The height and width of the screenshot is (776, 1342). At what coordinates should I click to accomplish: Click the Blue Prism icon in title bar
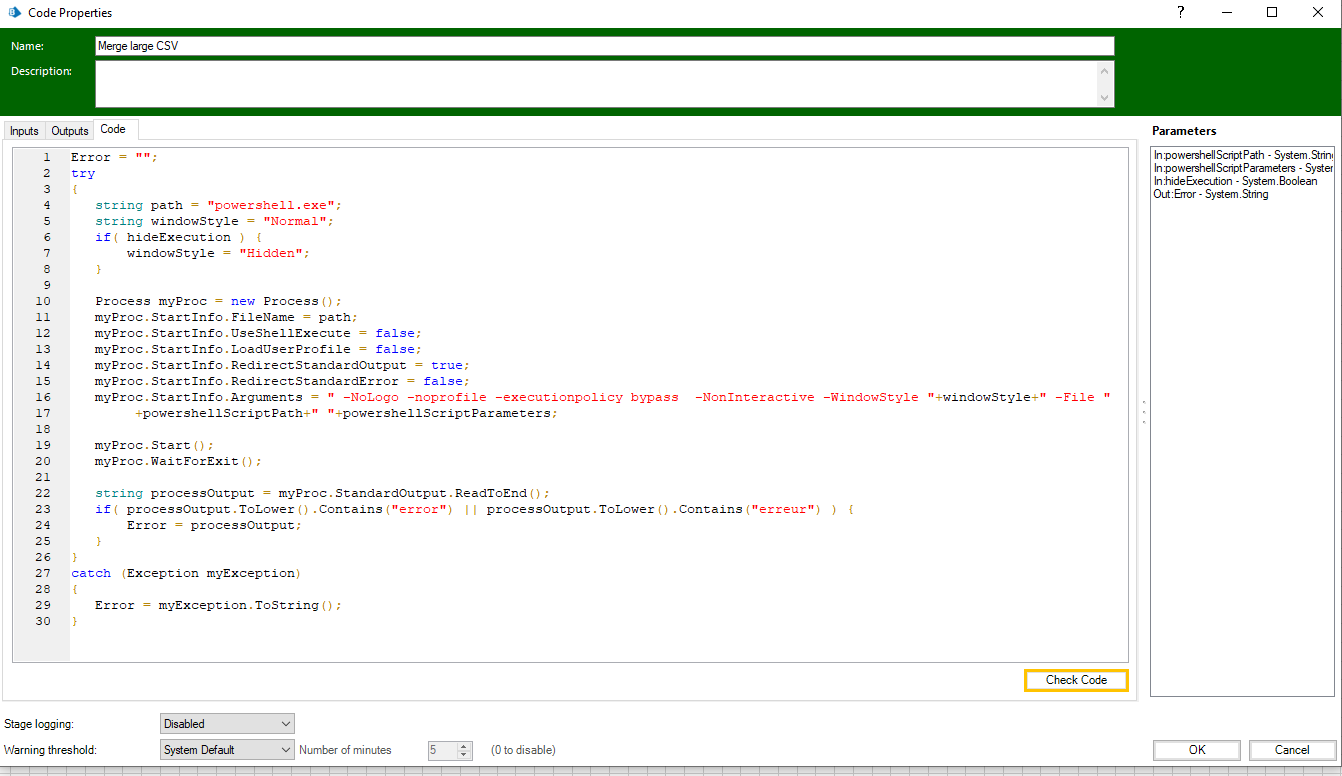click(x=14, y=13)
